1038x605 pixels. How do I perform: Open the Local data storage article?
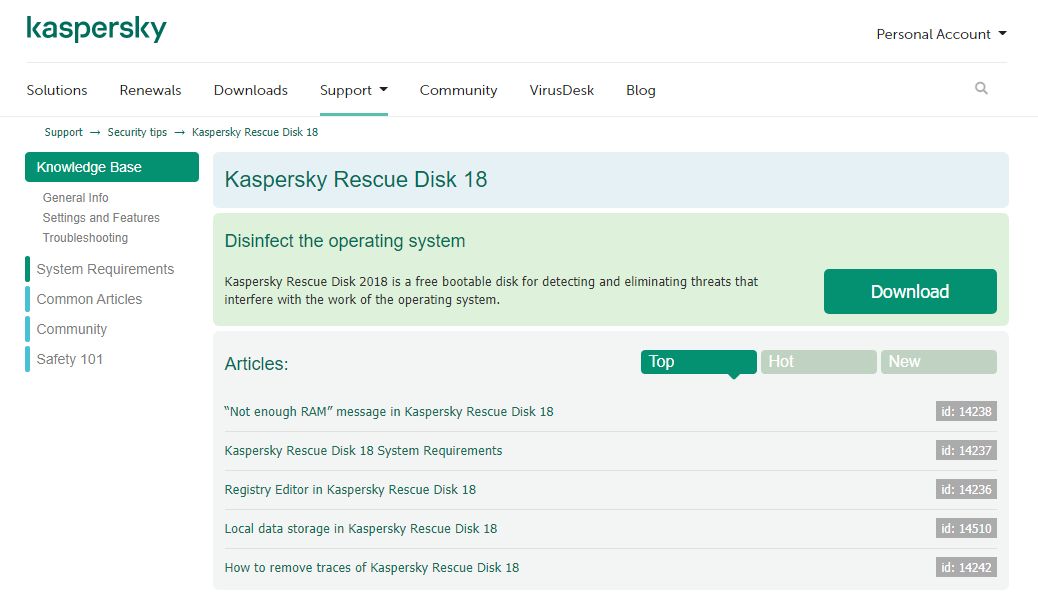(x=361, y=529)
